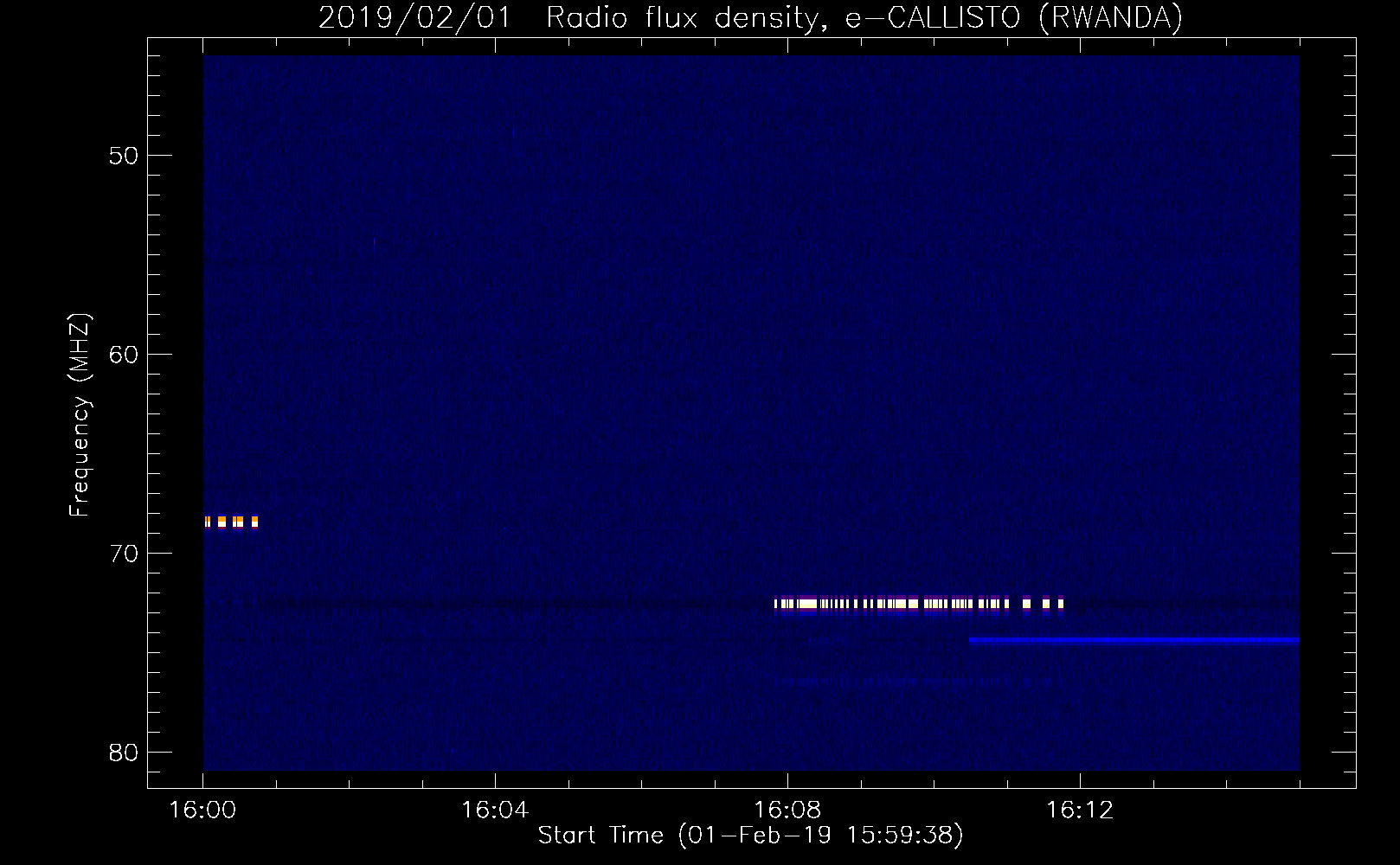The image size is (1400, 865).
Task: Click the 60 frequency tick label
Action: point(124,355)
